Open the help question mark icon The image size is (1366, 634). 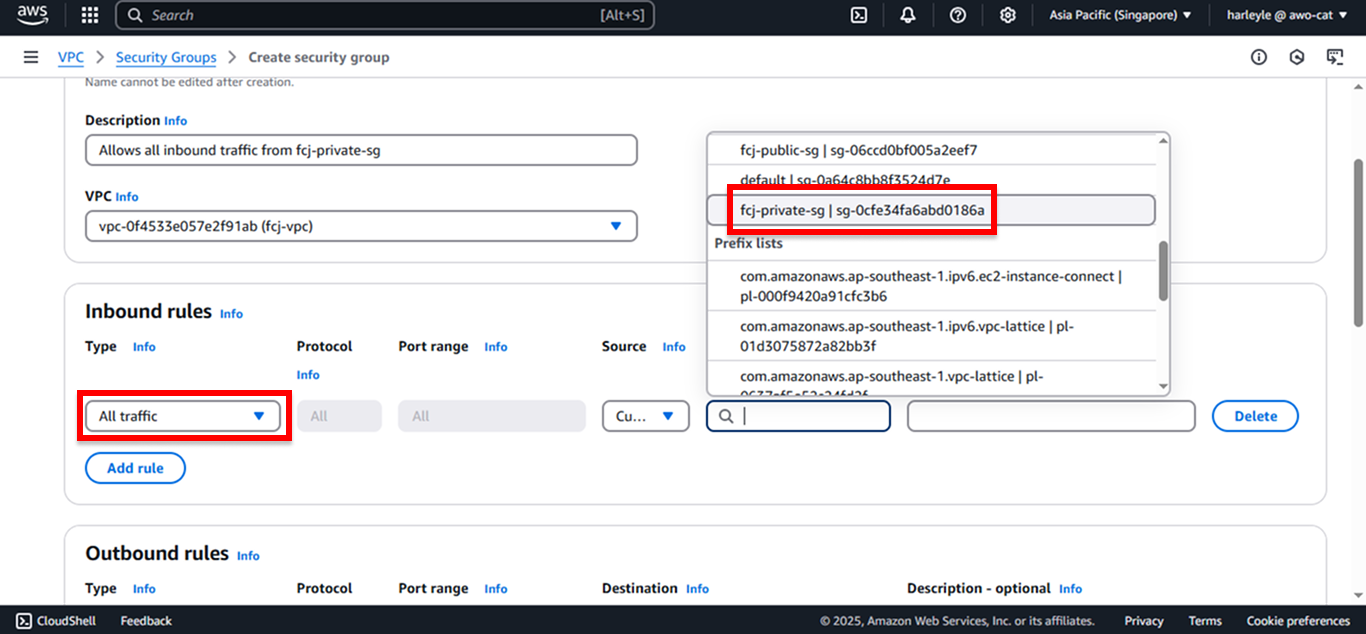pos(958,15)
